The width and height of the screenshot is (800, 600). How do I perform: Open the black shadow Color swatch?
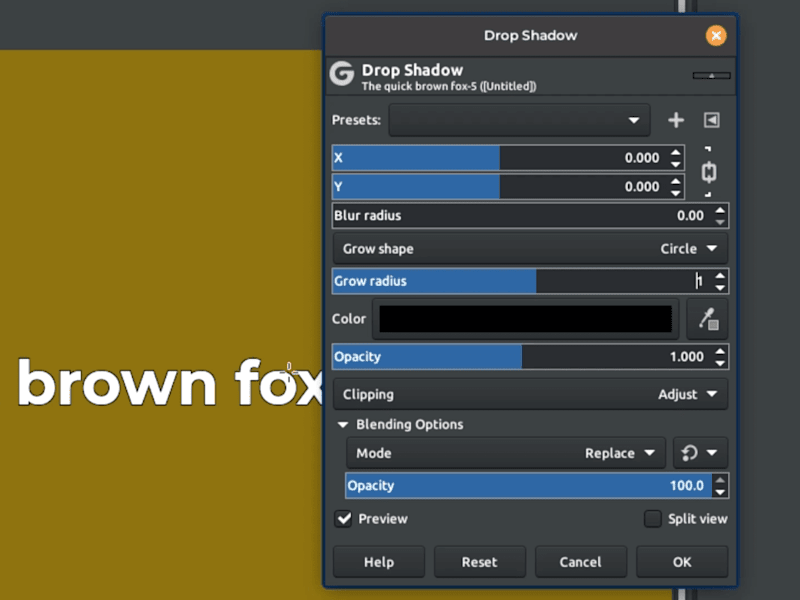526,319
